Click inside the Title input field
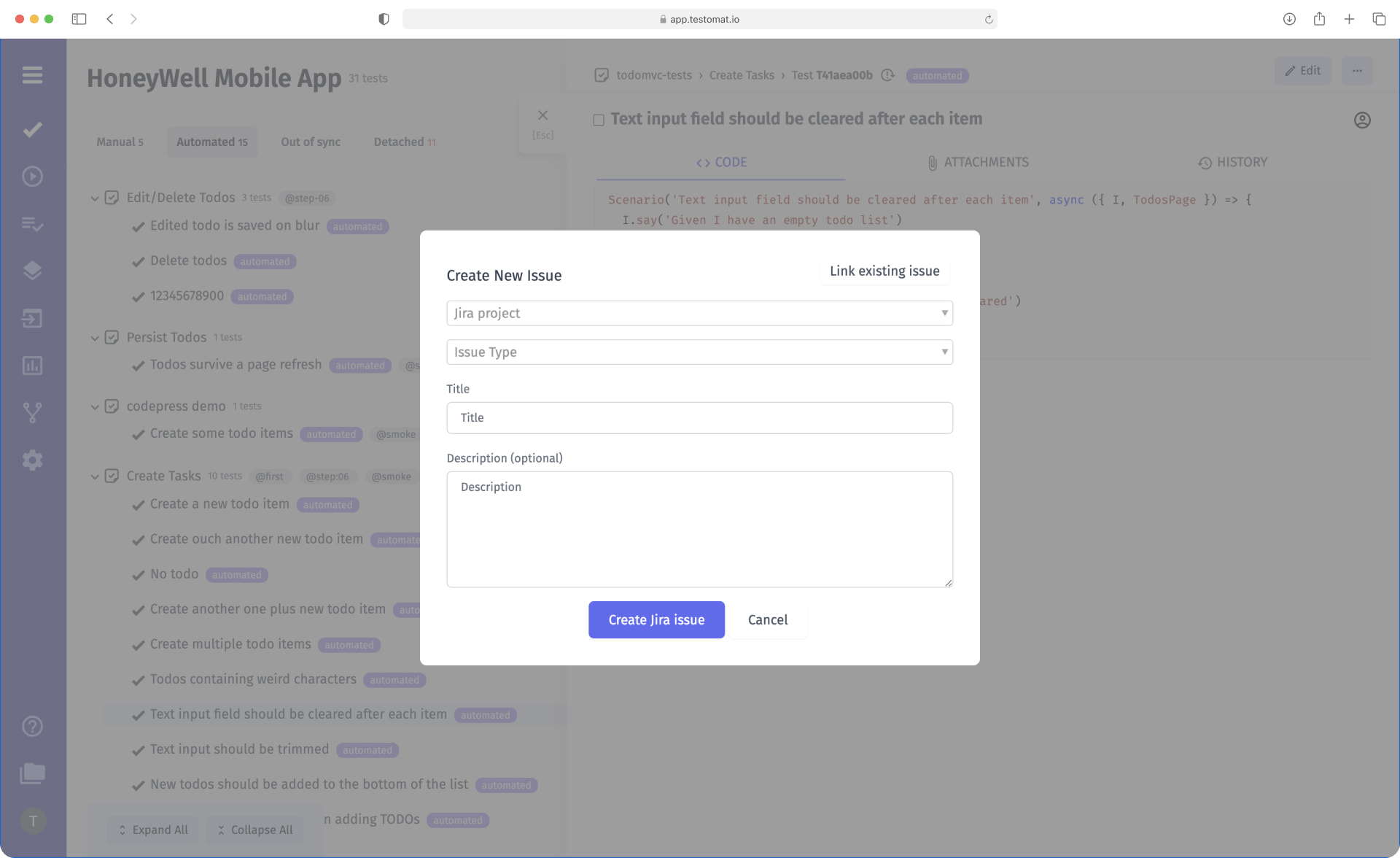 (x=699, y=417)
